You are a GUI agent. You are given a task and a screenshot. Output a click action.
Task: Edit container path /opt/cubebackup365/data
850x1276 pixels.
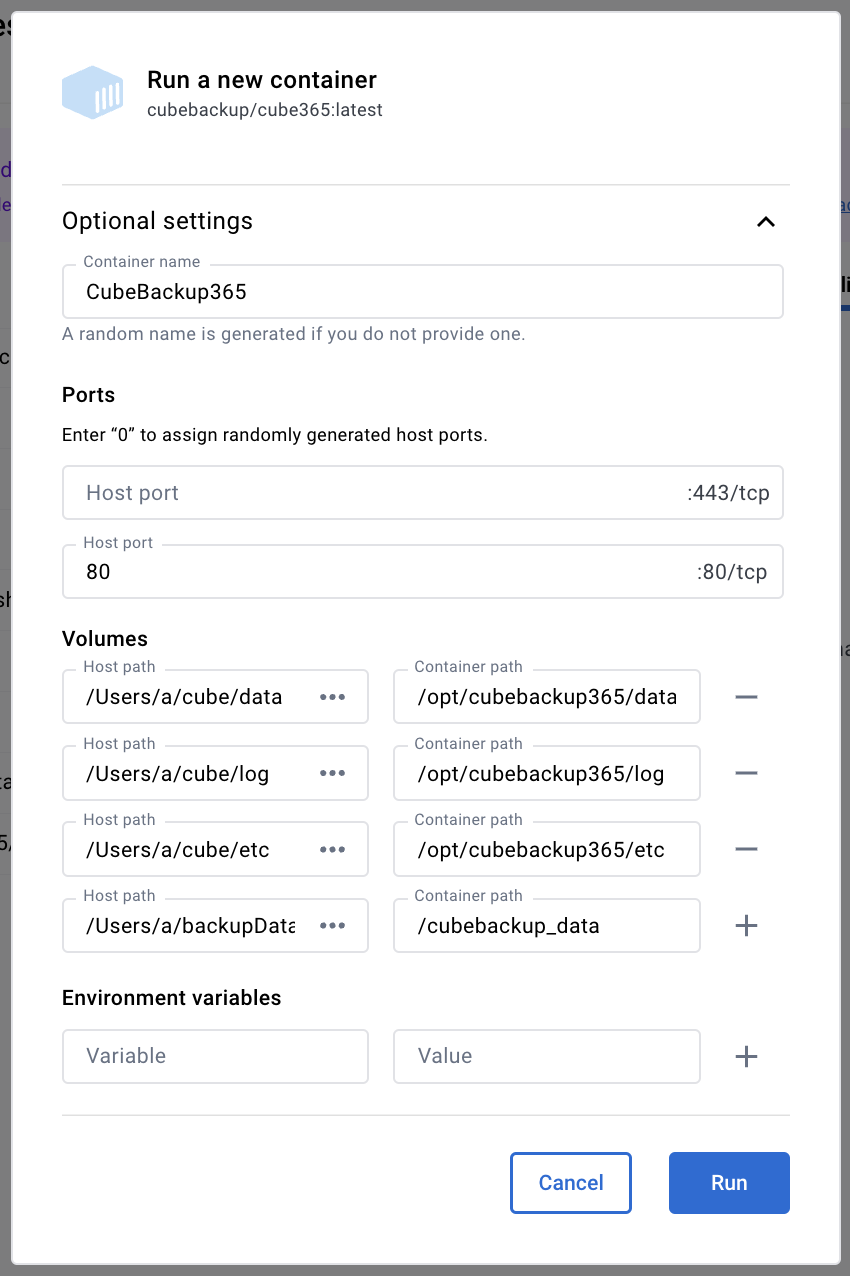pos(546,697)
